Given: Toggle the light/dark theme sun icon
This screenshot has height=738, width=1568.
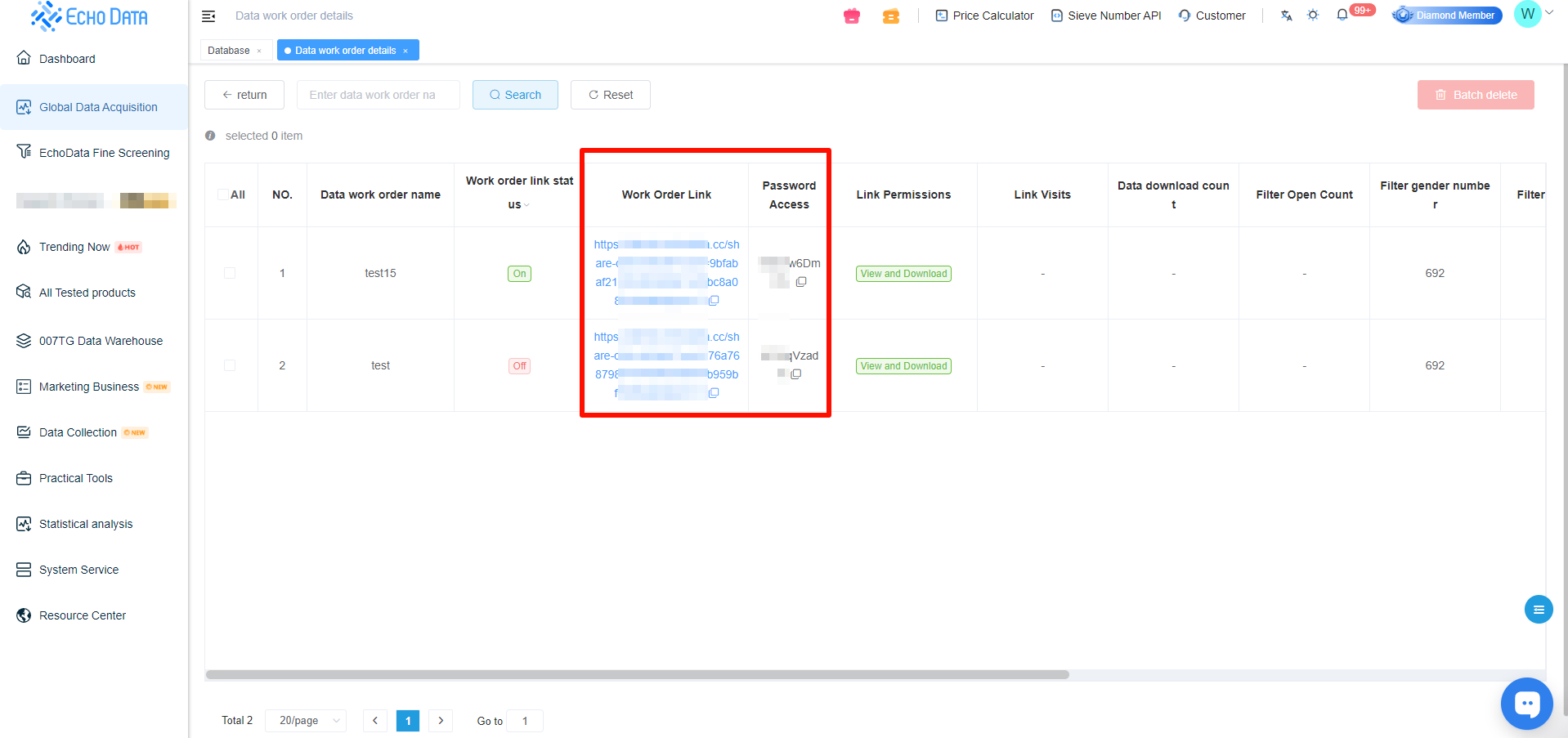Looking at the screenshot, I should pos(1313,16).
